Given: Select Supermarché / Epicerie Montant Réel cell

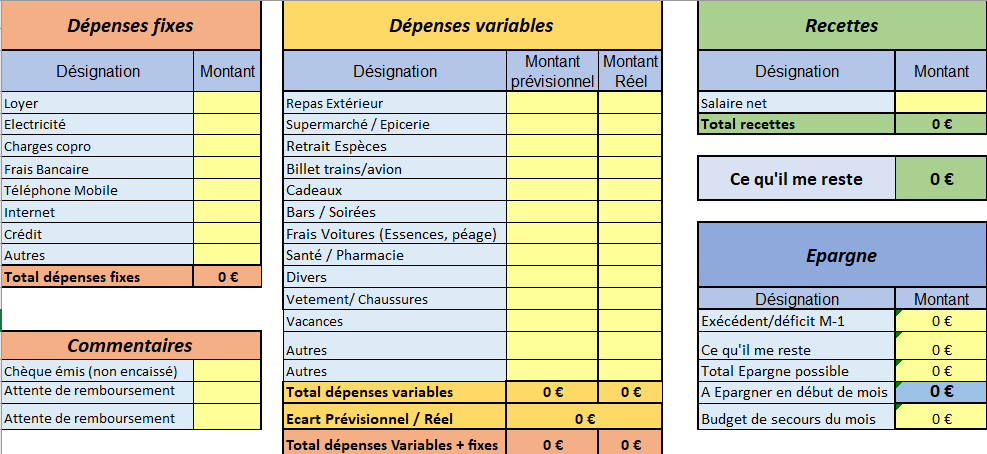Looking at the screenshot, I should coord(630,124).
